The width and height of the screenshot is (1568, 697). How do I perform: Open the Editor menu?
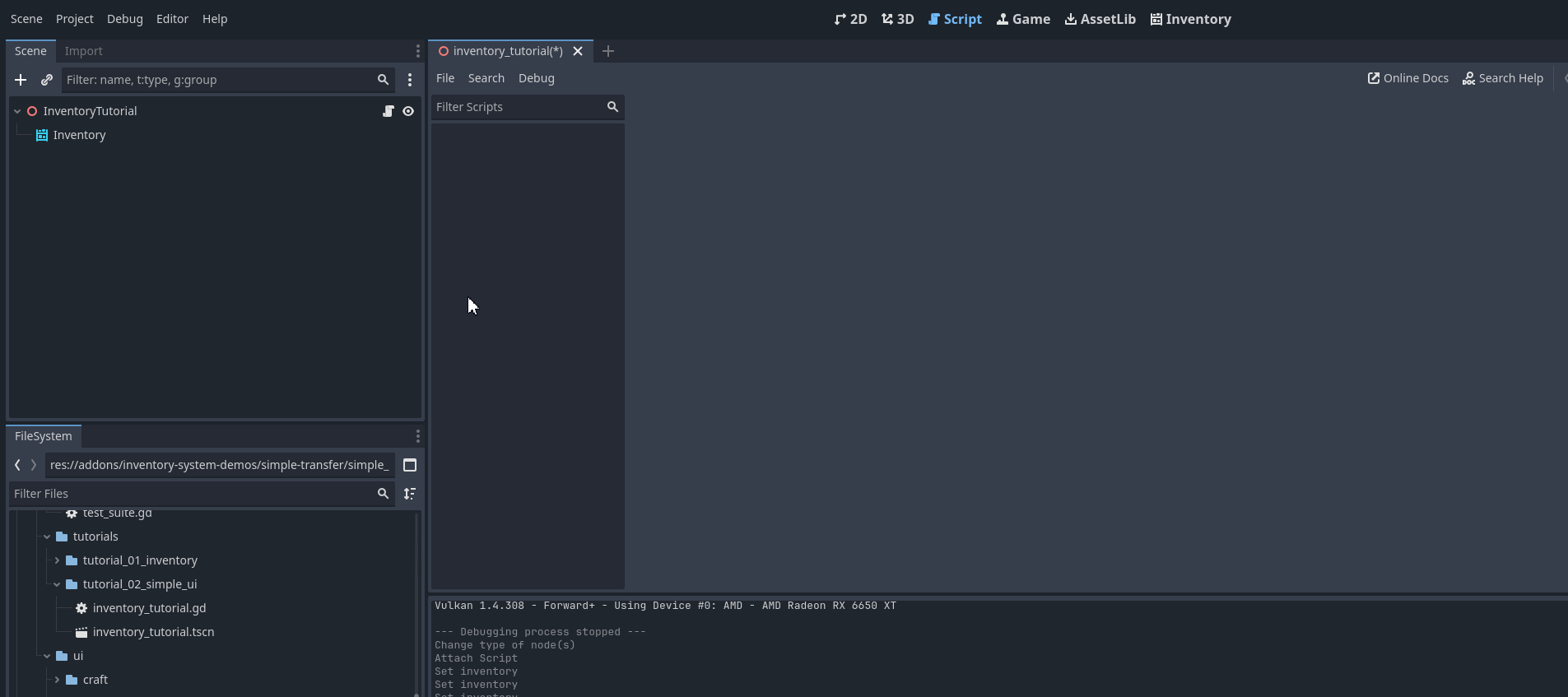pyautogui.click(x=172, y=19)
